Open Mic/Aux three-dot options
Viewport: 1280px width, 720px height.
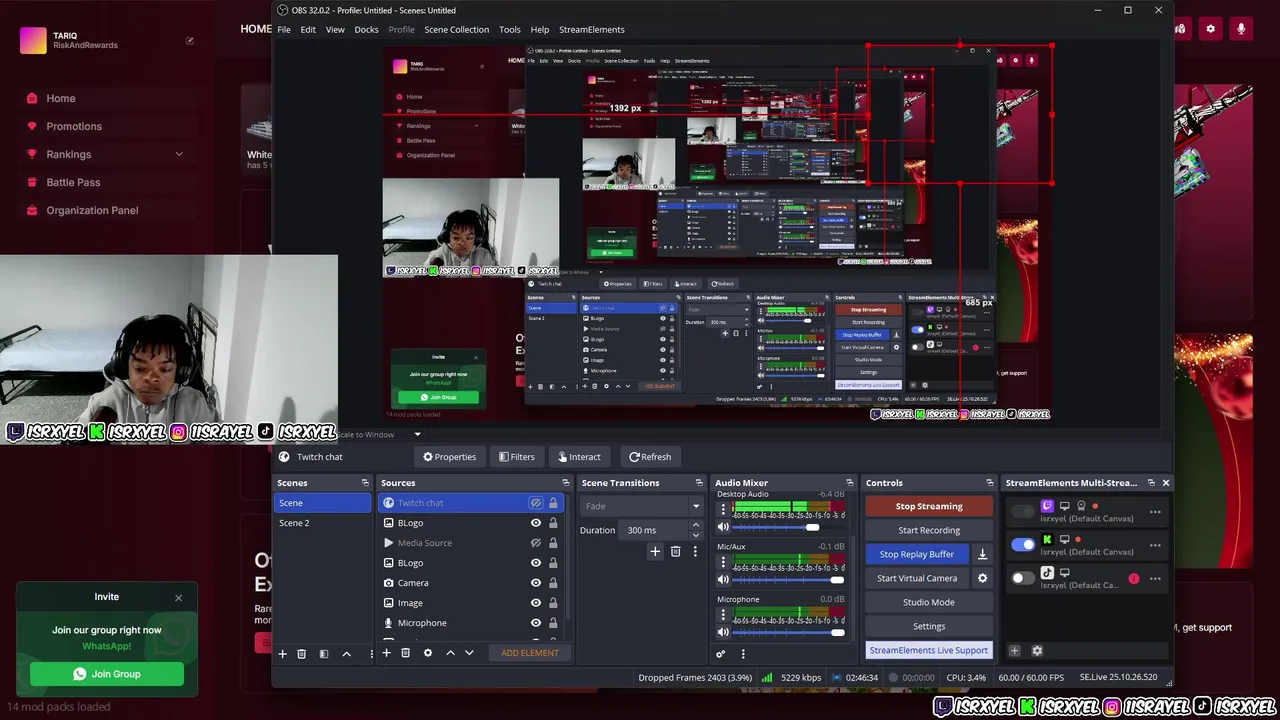click(723, 562)
